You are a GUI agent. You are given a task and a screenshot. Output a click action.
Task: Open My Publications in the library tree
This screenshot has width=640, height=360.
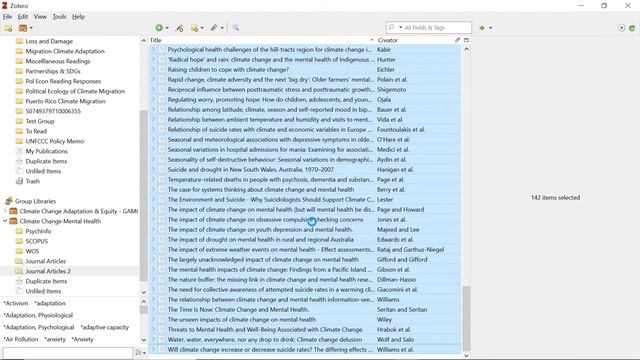[47, 151]
